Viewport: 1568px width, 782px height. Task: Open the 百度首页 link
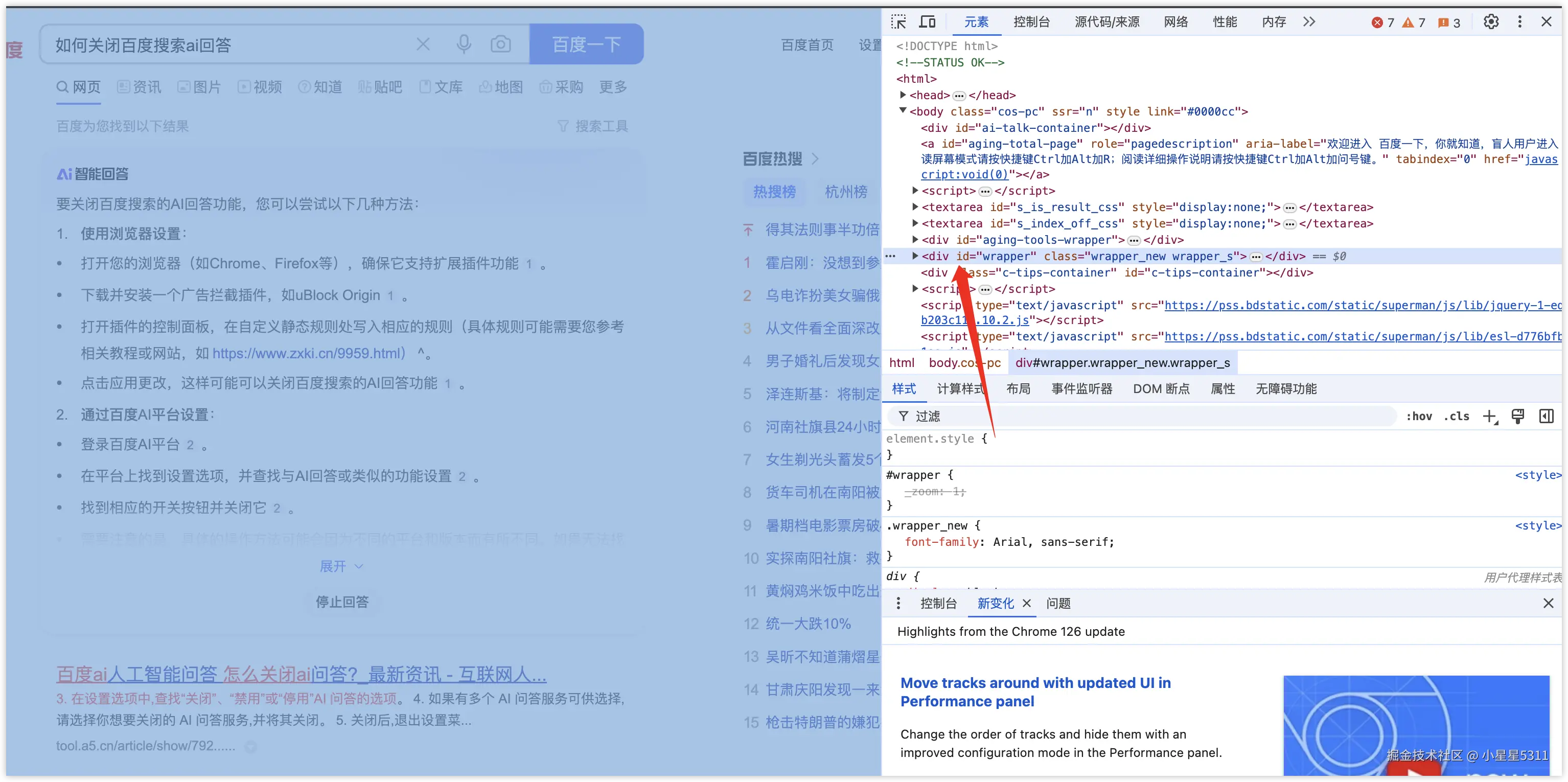click(807, 45)
